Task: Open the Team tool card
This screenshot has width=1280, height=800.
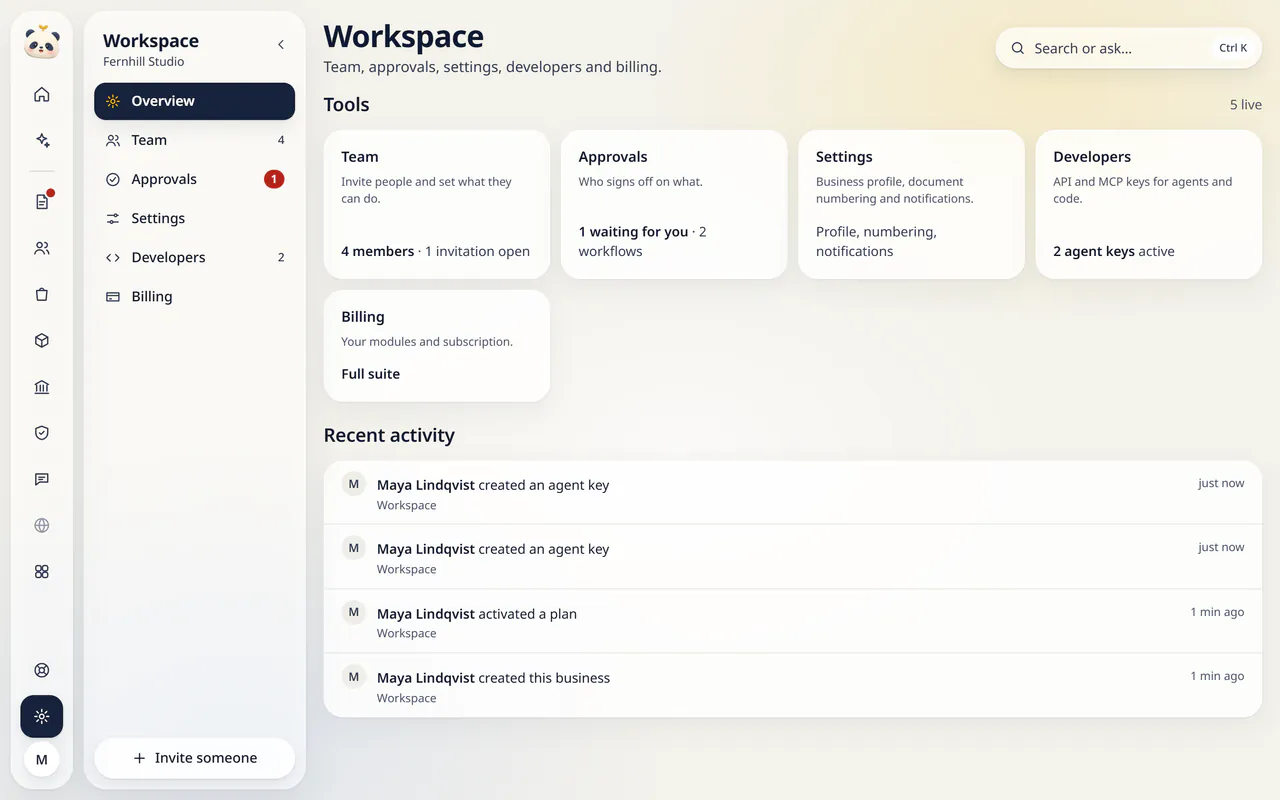Action: click(437, 204)
